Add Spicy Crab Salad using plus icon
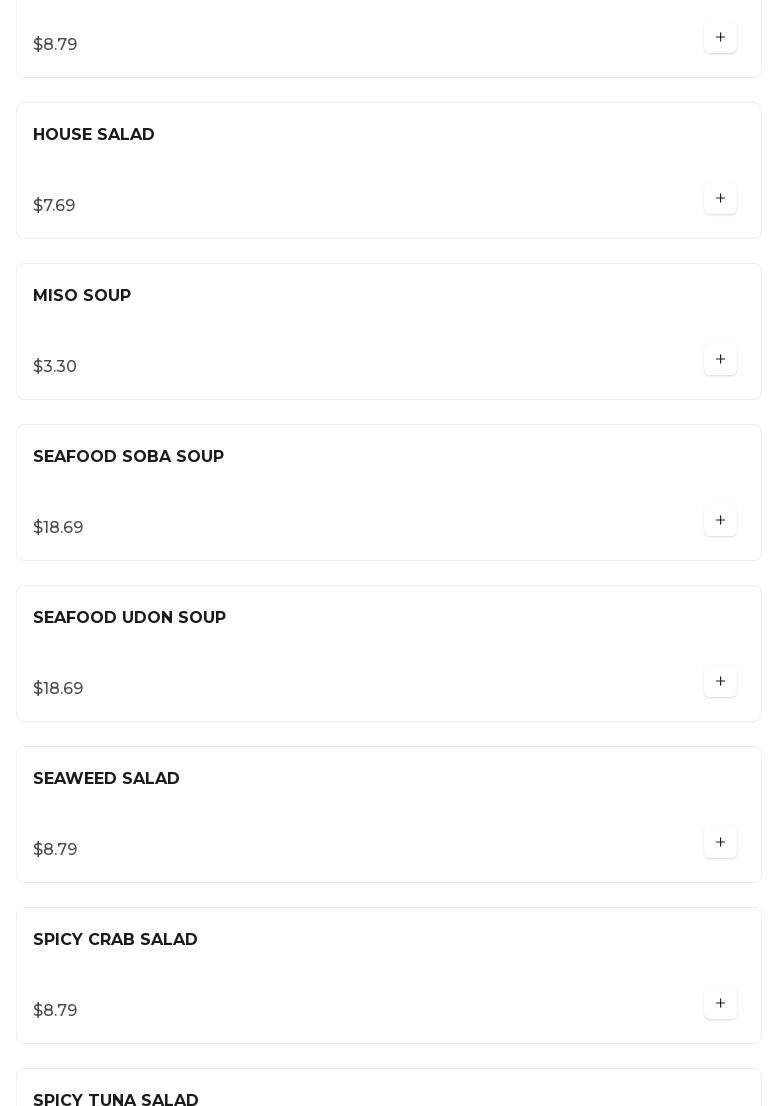 (x=720, y=1003)
